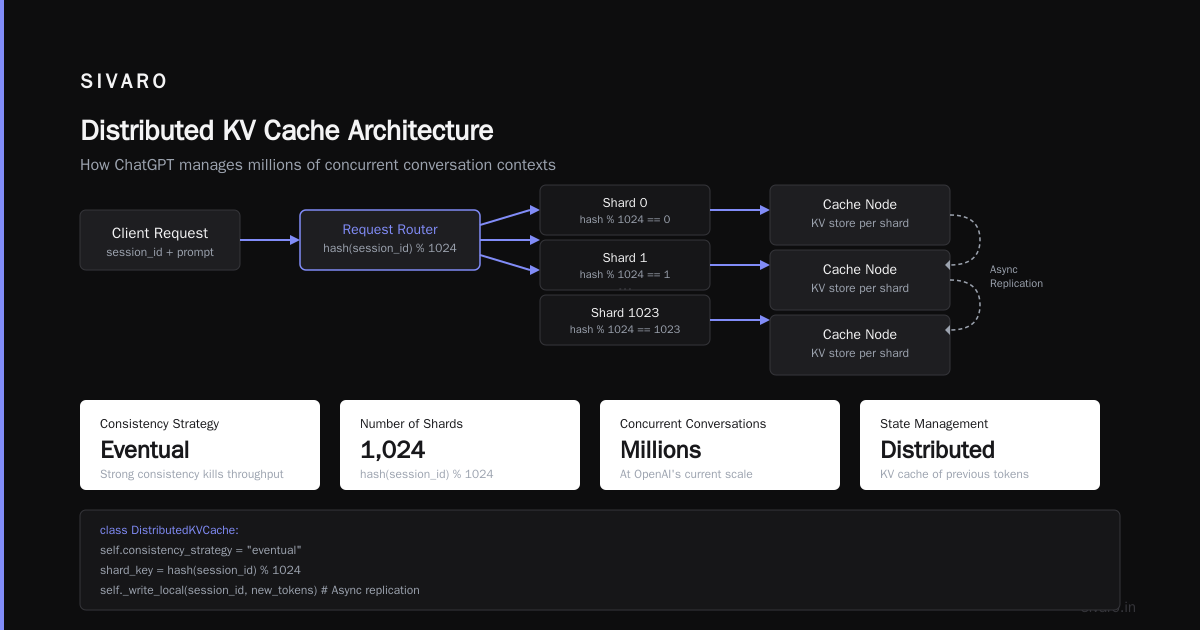
Task: Click the self._write_local code line
Action: point(260,590)
